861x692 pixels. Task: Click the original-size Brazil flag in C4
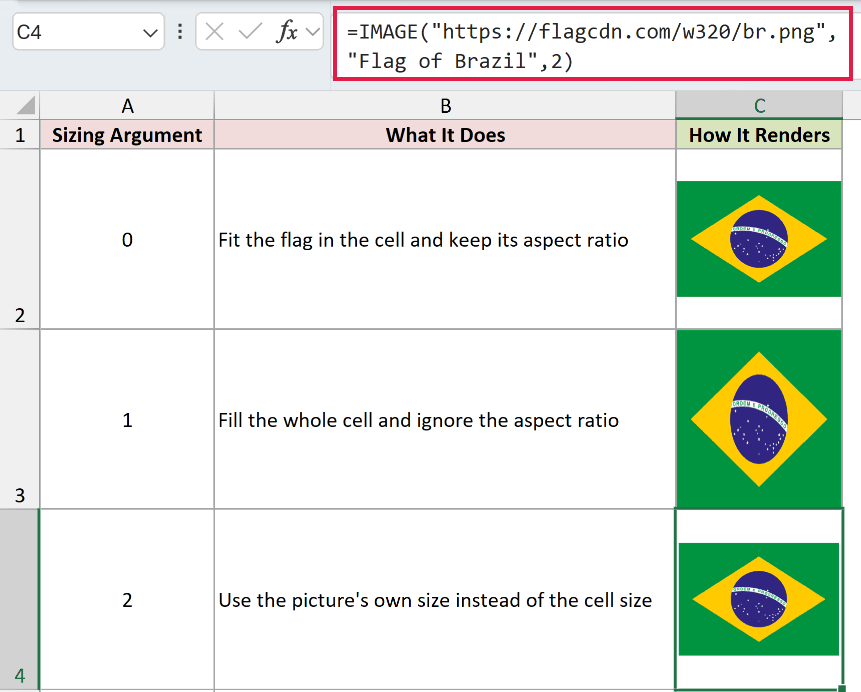point(759,599)
